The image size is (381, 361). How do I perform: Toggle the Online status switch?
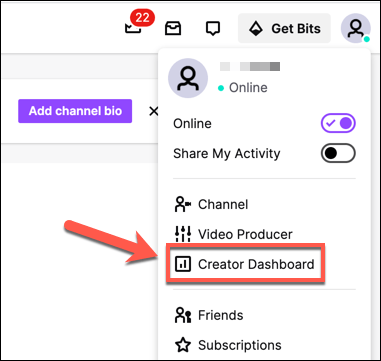[x=338, y=123]
